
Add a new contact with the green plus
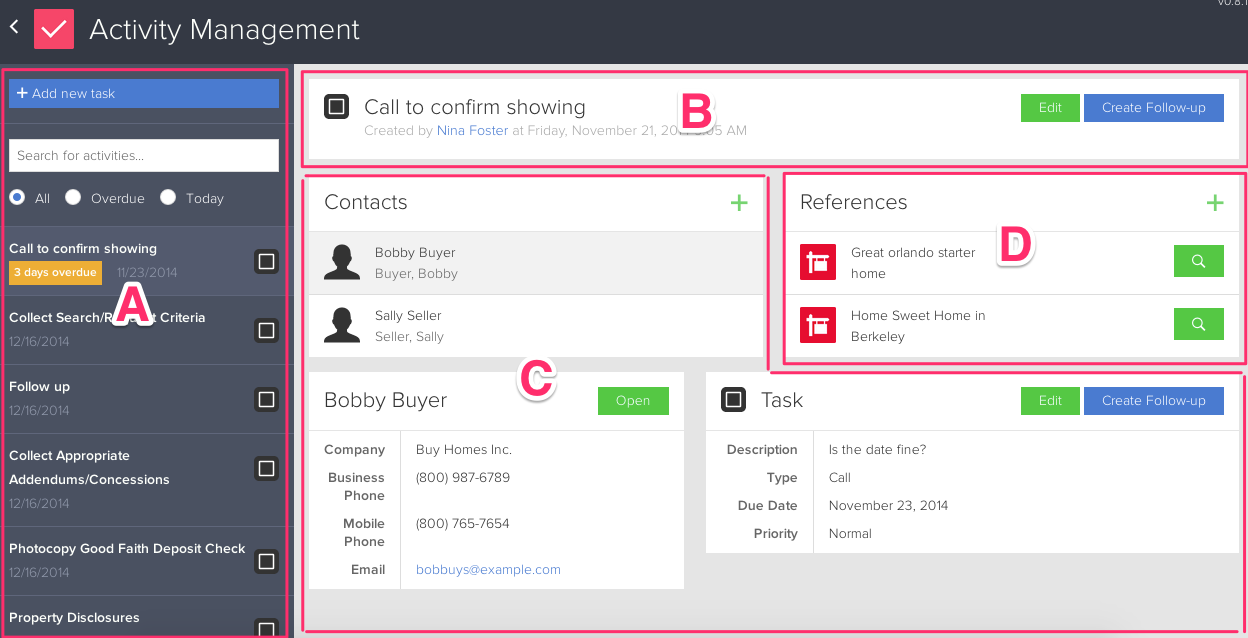[739, 202]
